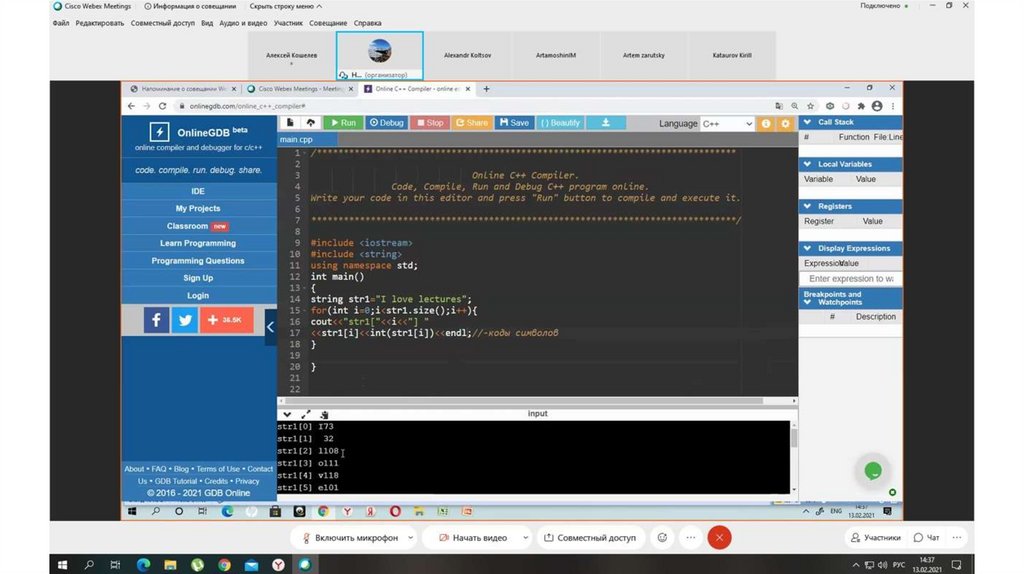Open the Webex reactions smiley icon
Screen dimensions: 1024x574
pos(662,537)
